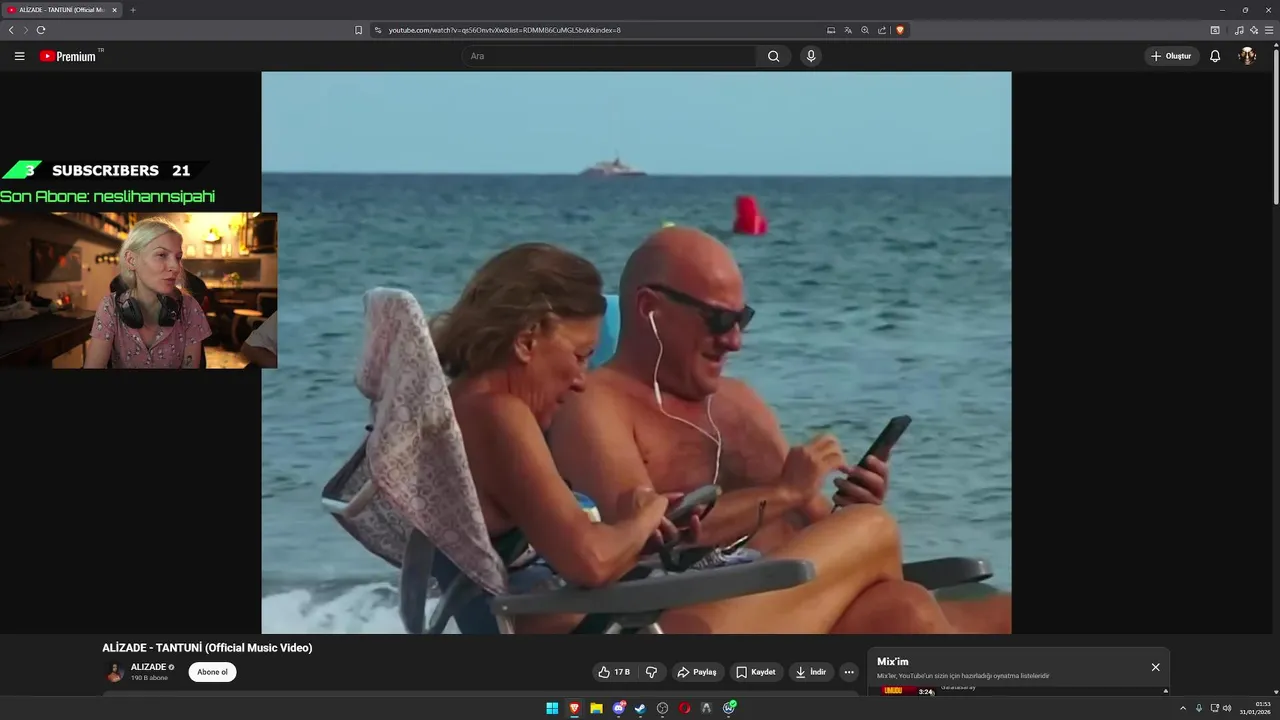Start voice search with the microphone icon
Screen dimensions: 1280x720
[811, 56]
